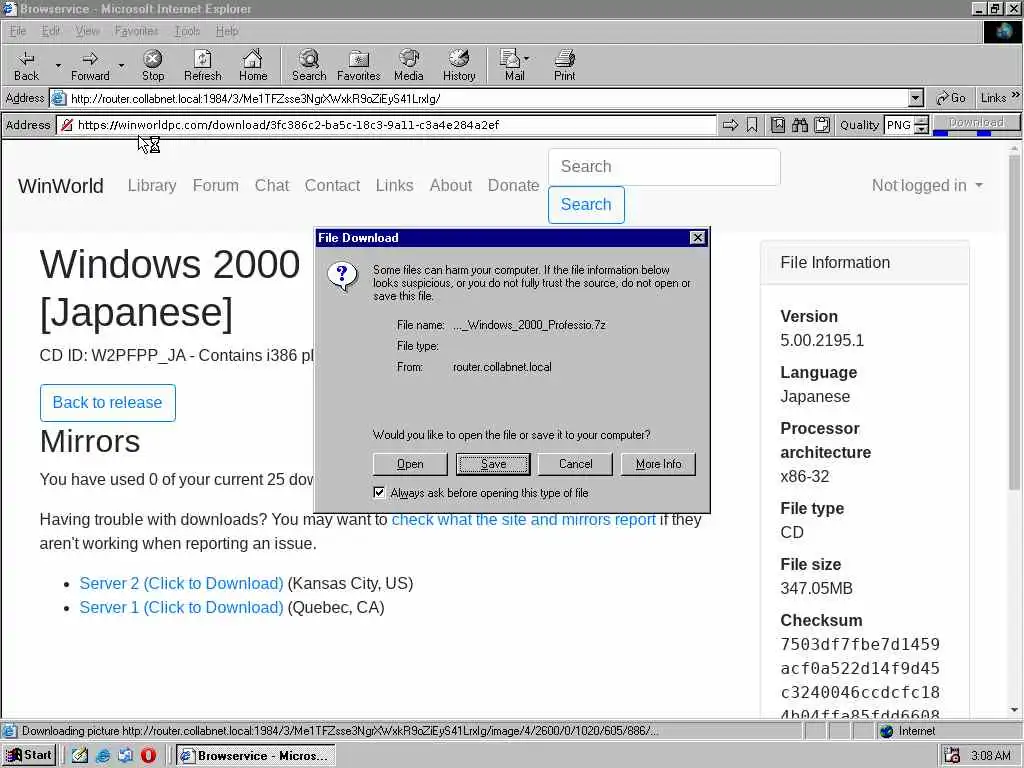The height and width of the screenshot is (768, 1024).
Task: Open the Tools menu
Action: pos(187,31)
